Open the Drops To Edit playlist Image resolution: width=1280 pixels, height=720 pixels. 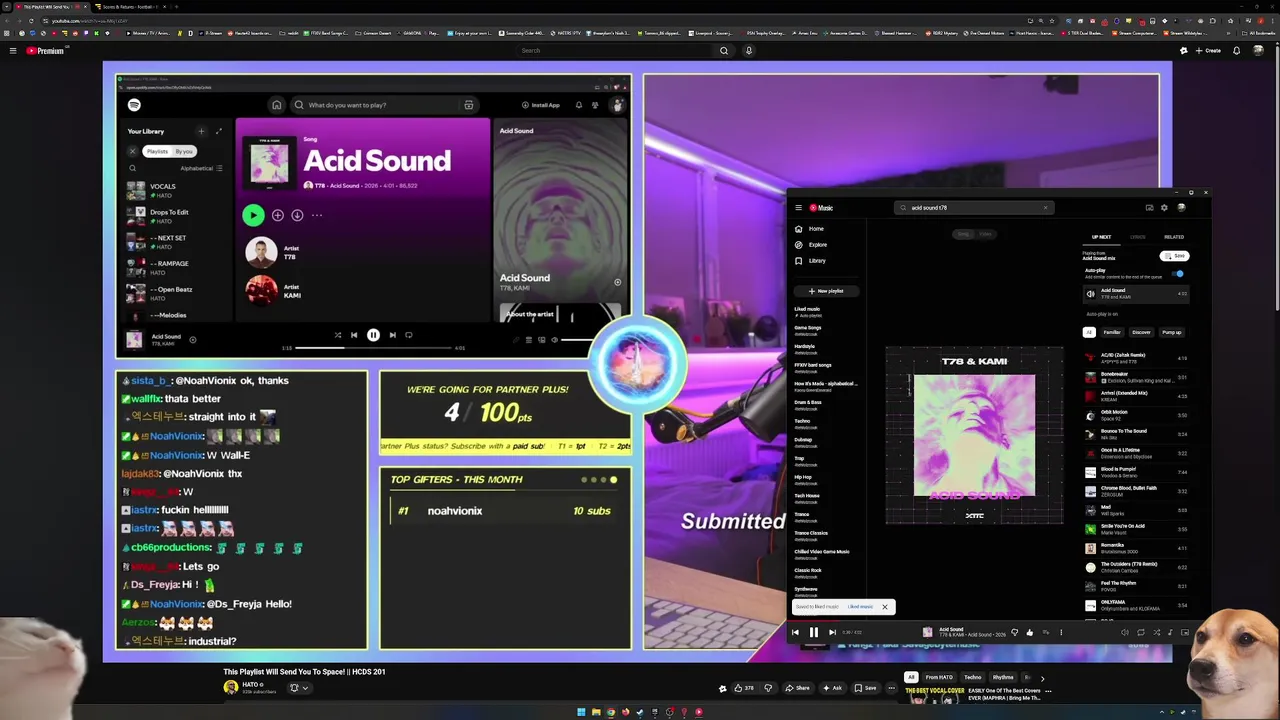coord(175,216)
